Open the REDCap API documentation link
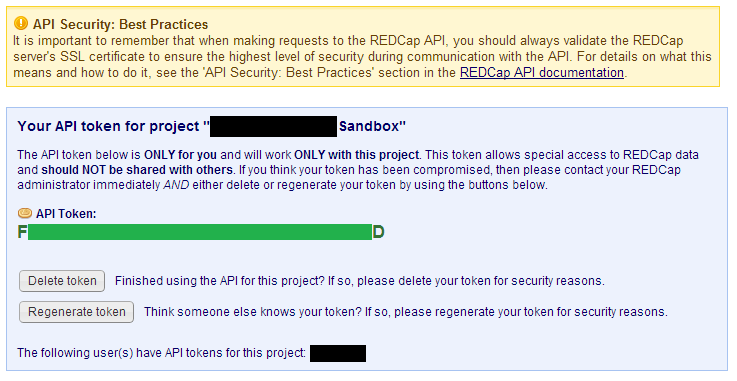 (541, 73)
